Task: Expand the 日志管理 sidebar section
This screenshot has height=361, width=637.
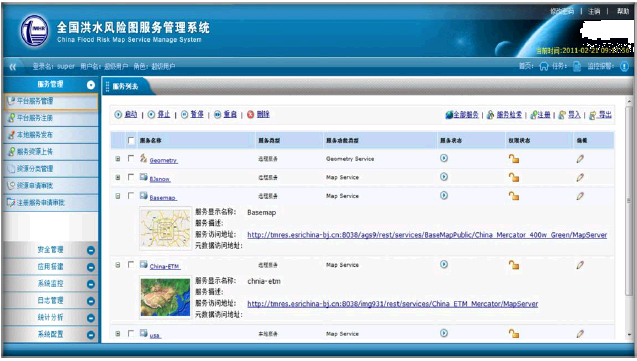Action: click(x=91, y=301)
